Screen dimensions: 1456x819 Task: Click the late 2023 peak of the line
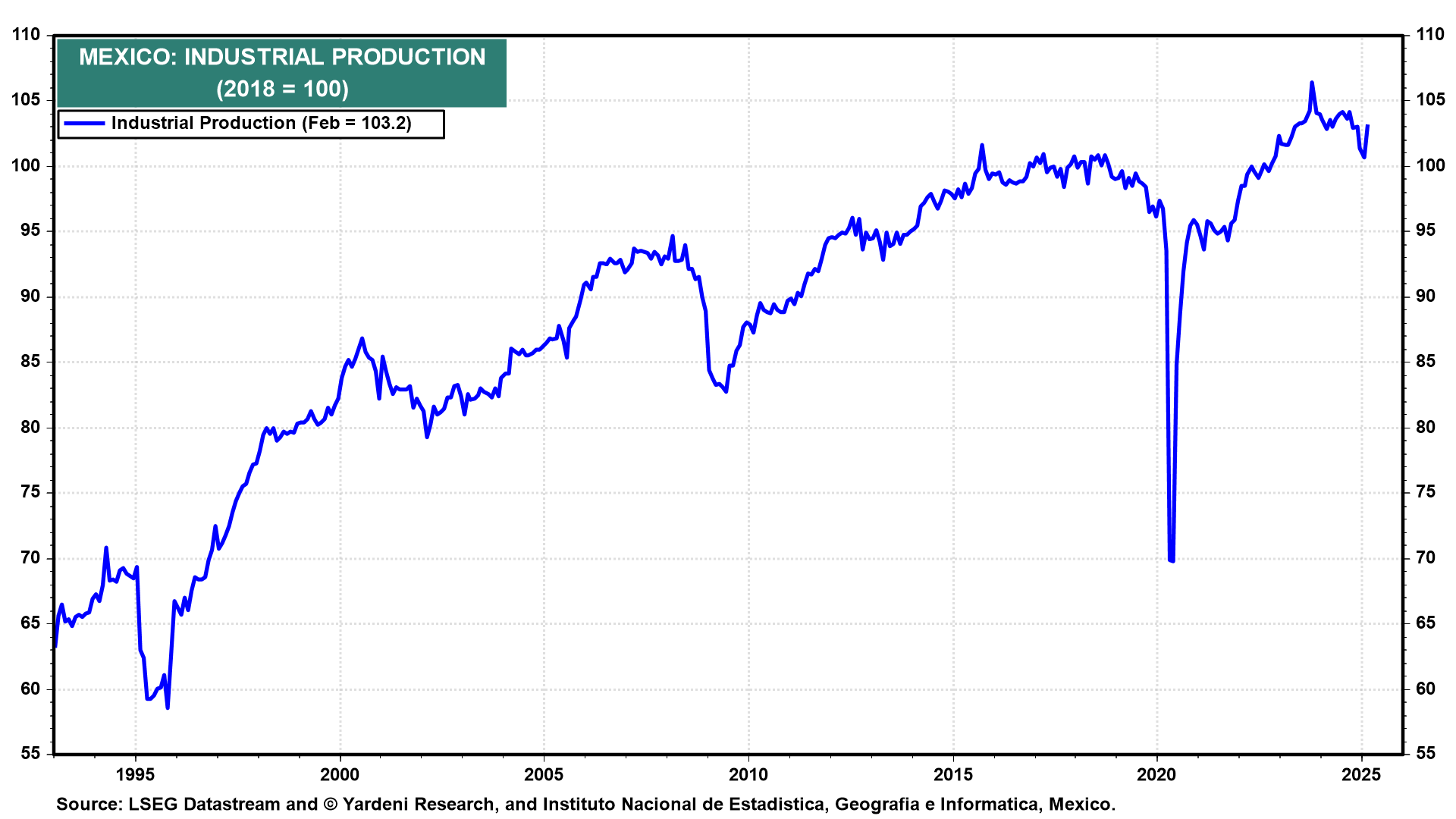click(x=1312, y=83)
